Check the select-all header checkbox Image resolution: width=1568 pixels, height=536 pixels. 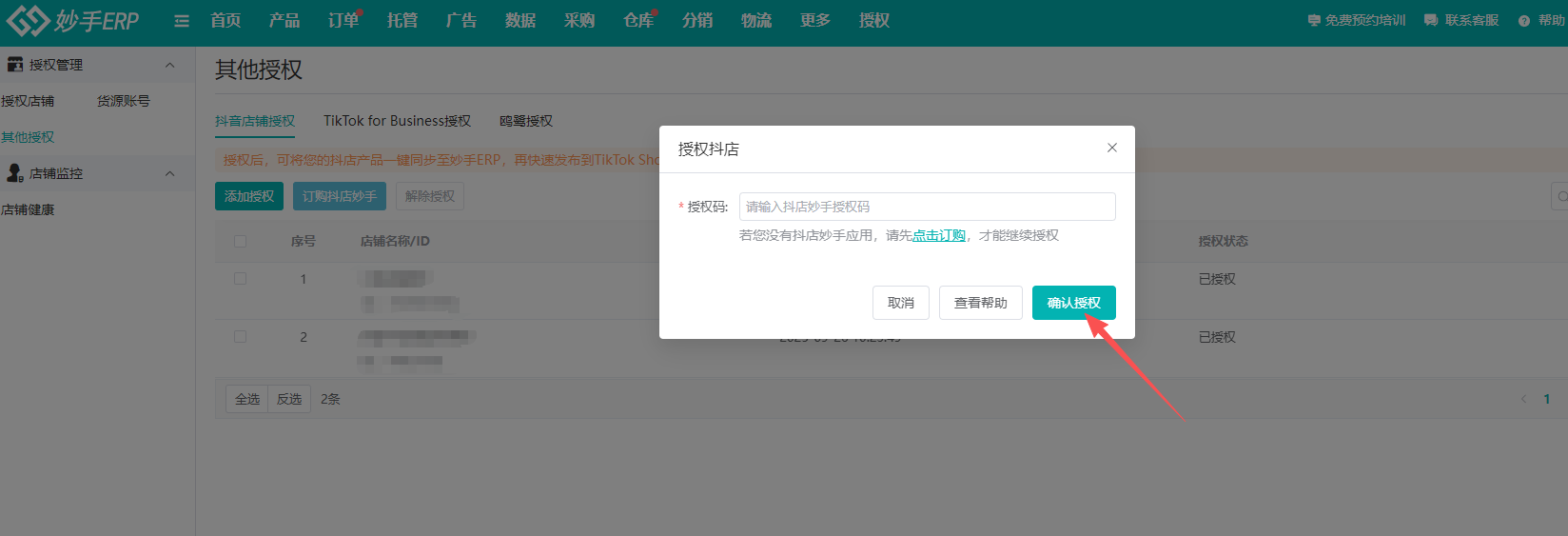coord(240,241)
